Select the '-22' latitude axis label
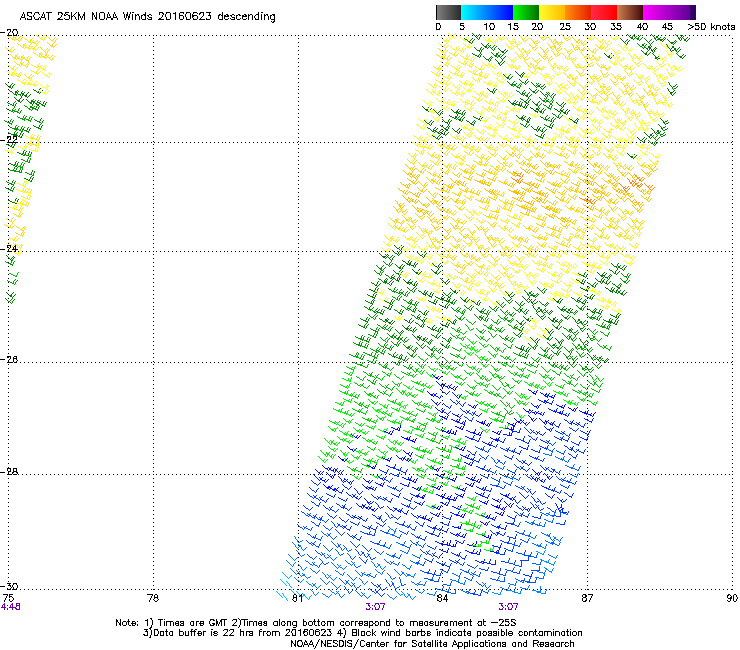740x650 pixels. point(9,140)
